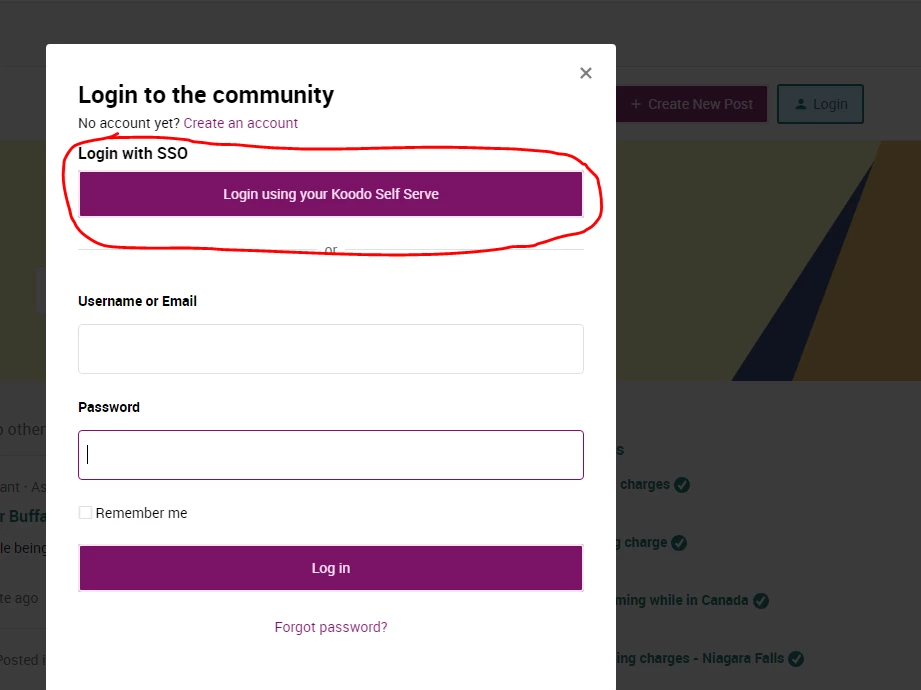Open the 'Create an account' link
The image size is (921, 690).
241,123
